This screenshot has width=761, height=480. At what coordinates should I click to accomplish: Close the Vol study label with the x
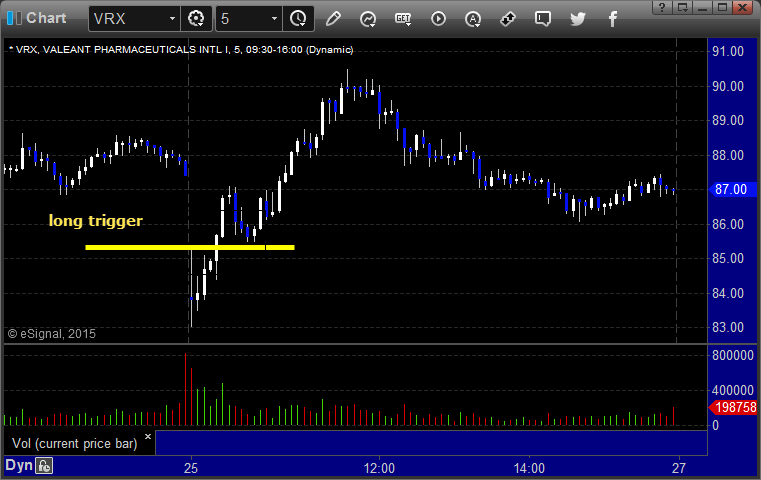tap(148, 436)
